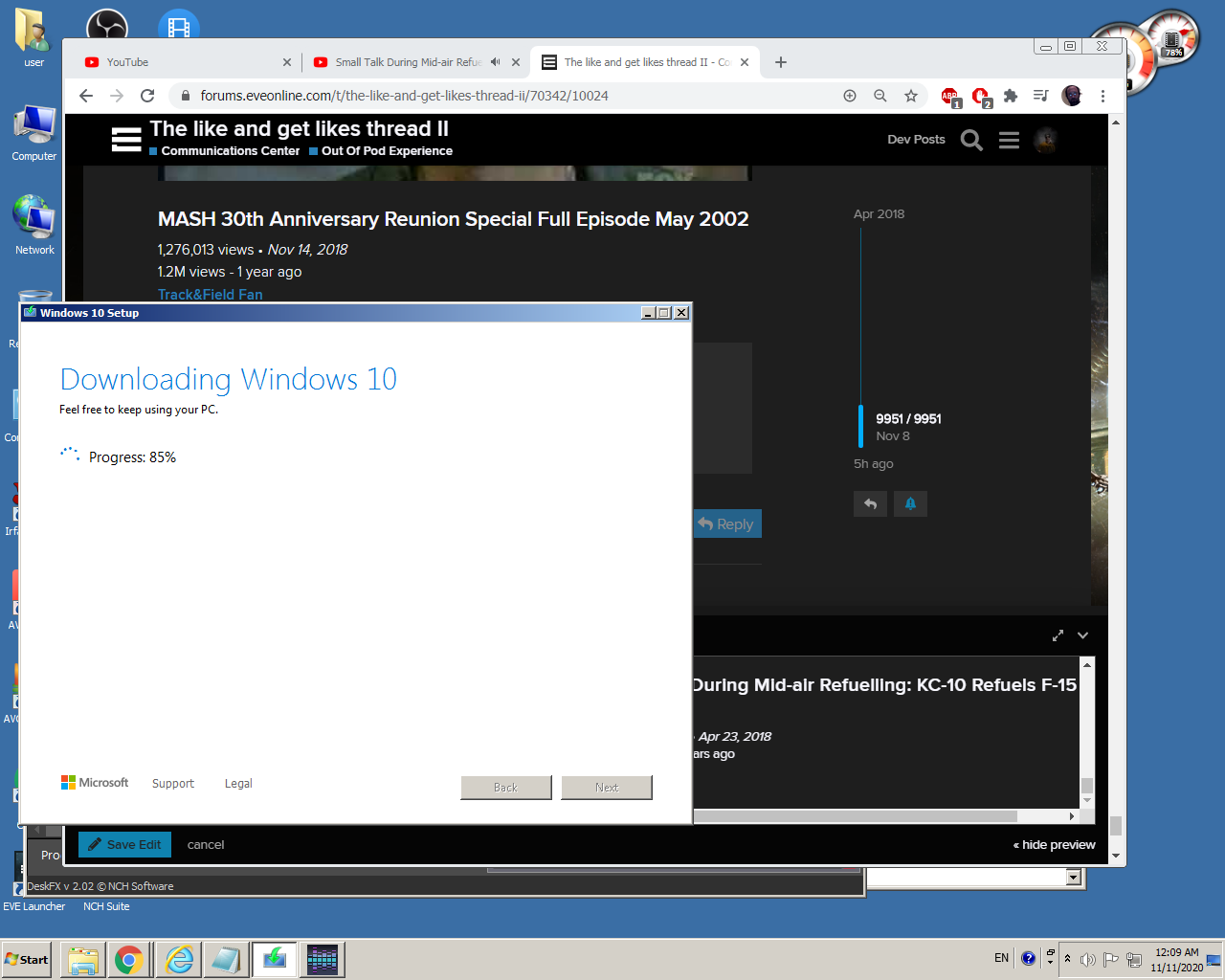The height and width of the screenshot is (980, 1225).
Task: Go back in Chrome browser
Action: [86, 96]
